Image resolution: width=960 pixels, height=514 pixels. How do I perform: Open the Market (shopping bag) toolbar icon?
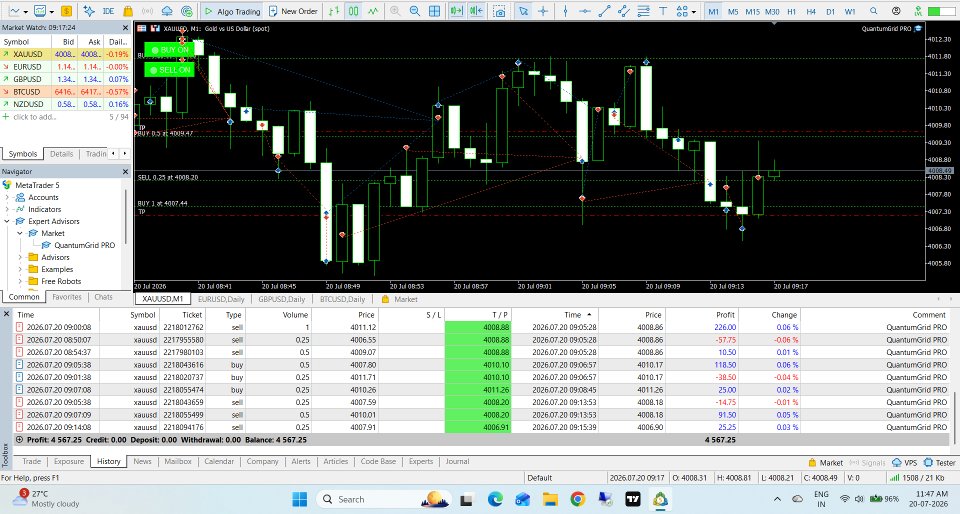click(128, 11)
